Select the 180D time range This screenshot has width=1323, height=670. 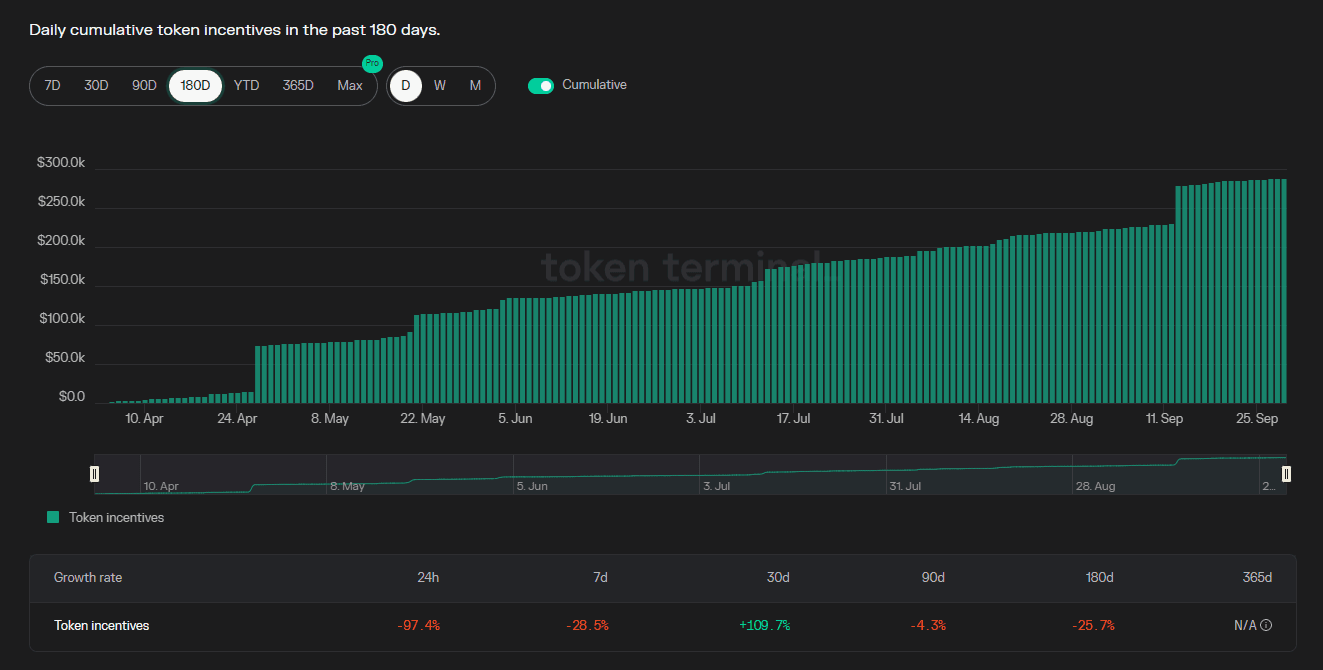195,86
